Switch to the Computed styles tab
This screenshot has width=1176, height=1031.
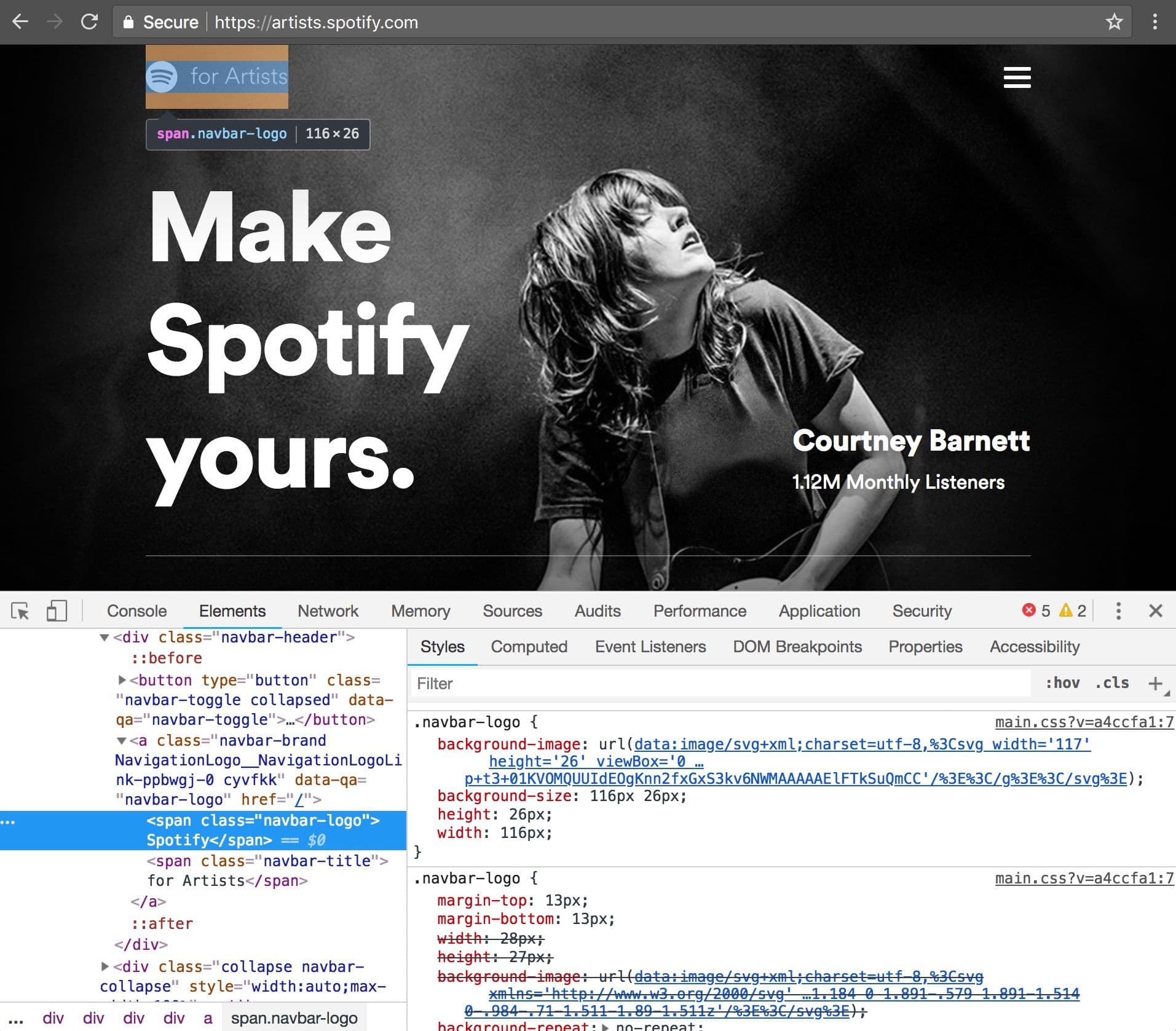coord(528,646)
